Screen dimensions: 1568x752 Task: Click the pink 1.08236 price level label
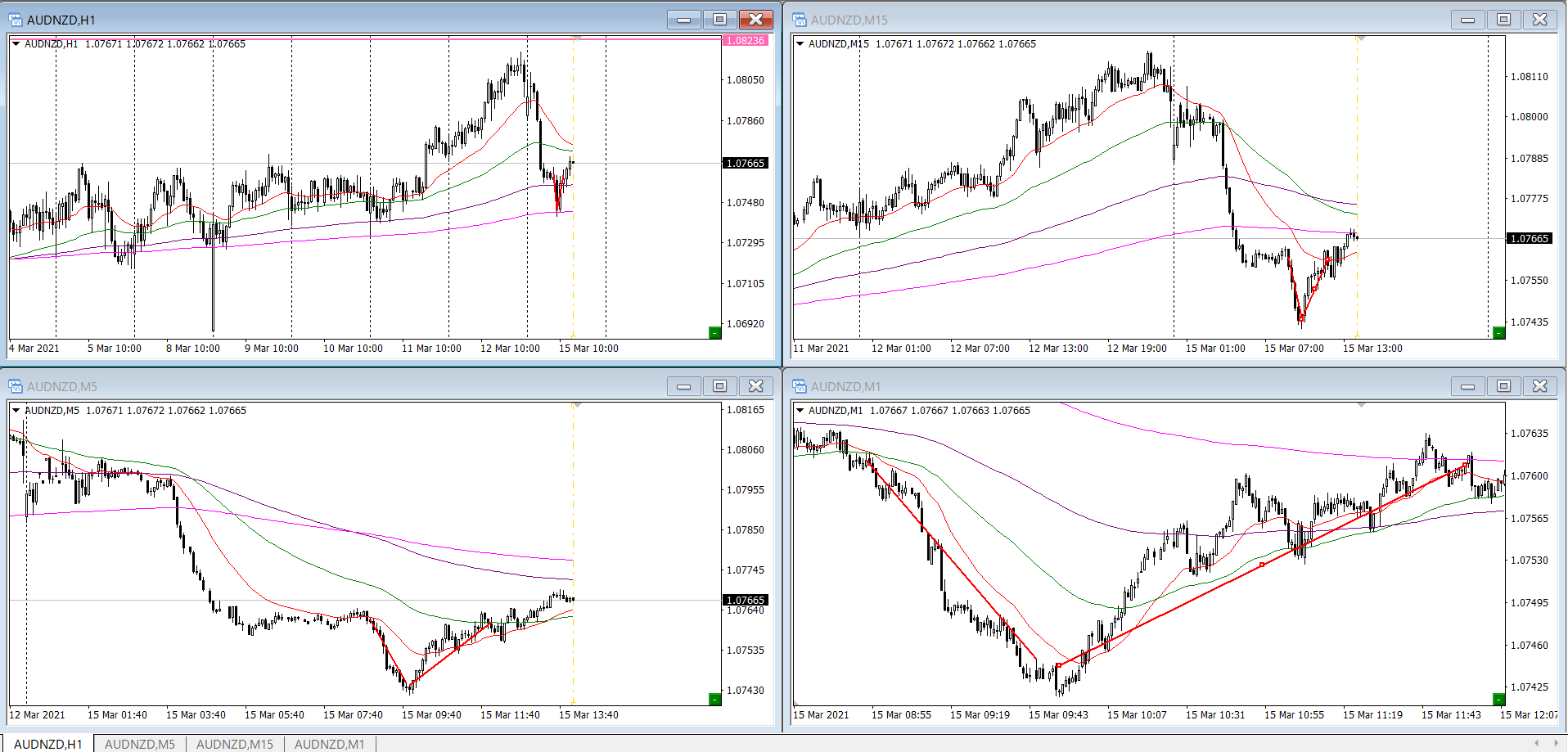746,40
